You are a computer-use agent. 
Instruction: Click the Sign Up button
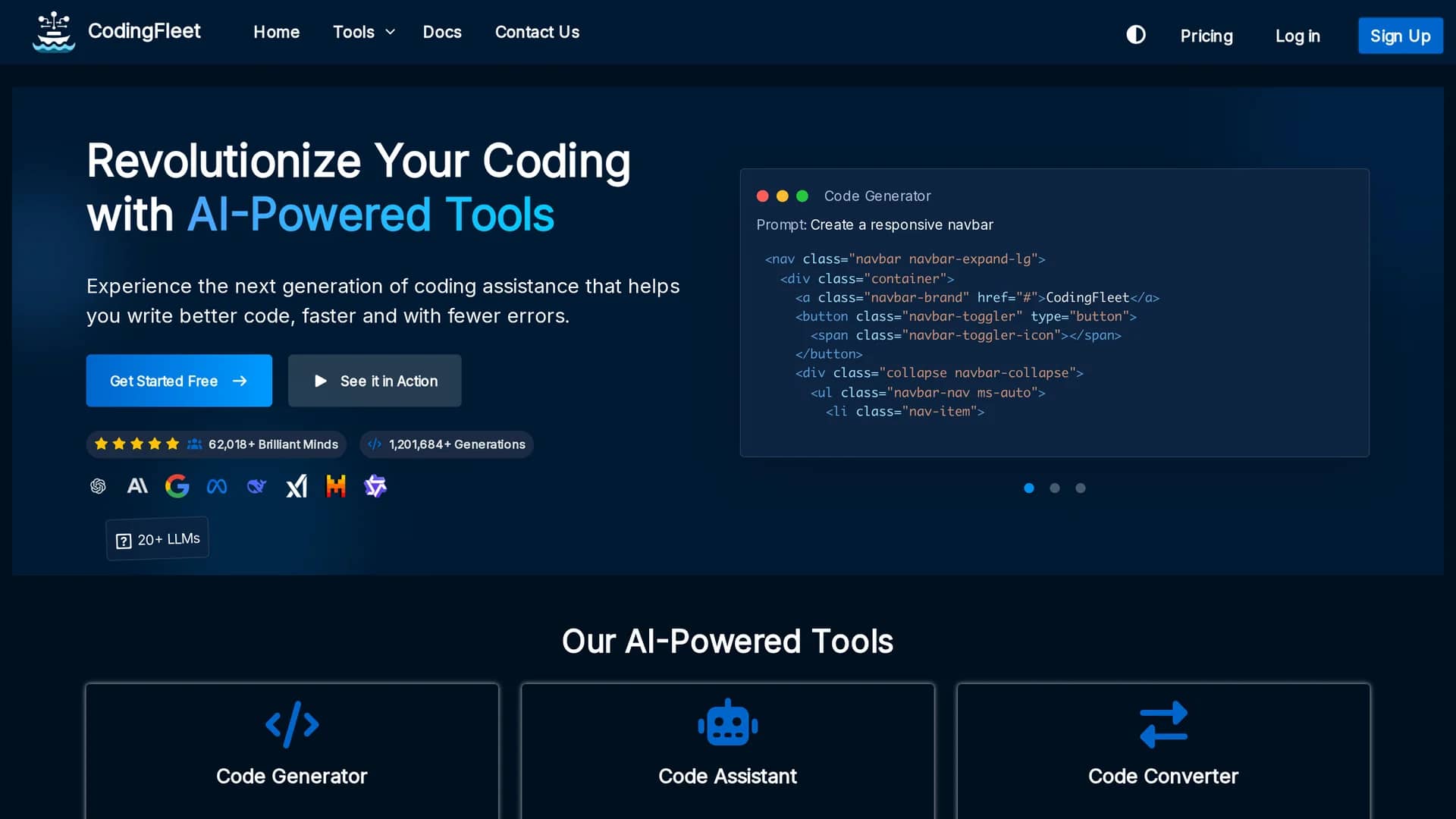1400,36
